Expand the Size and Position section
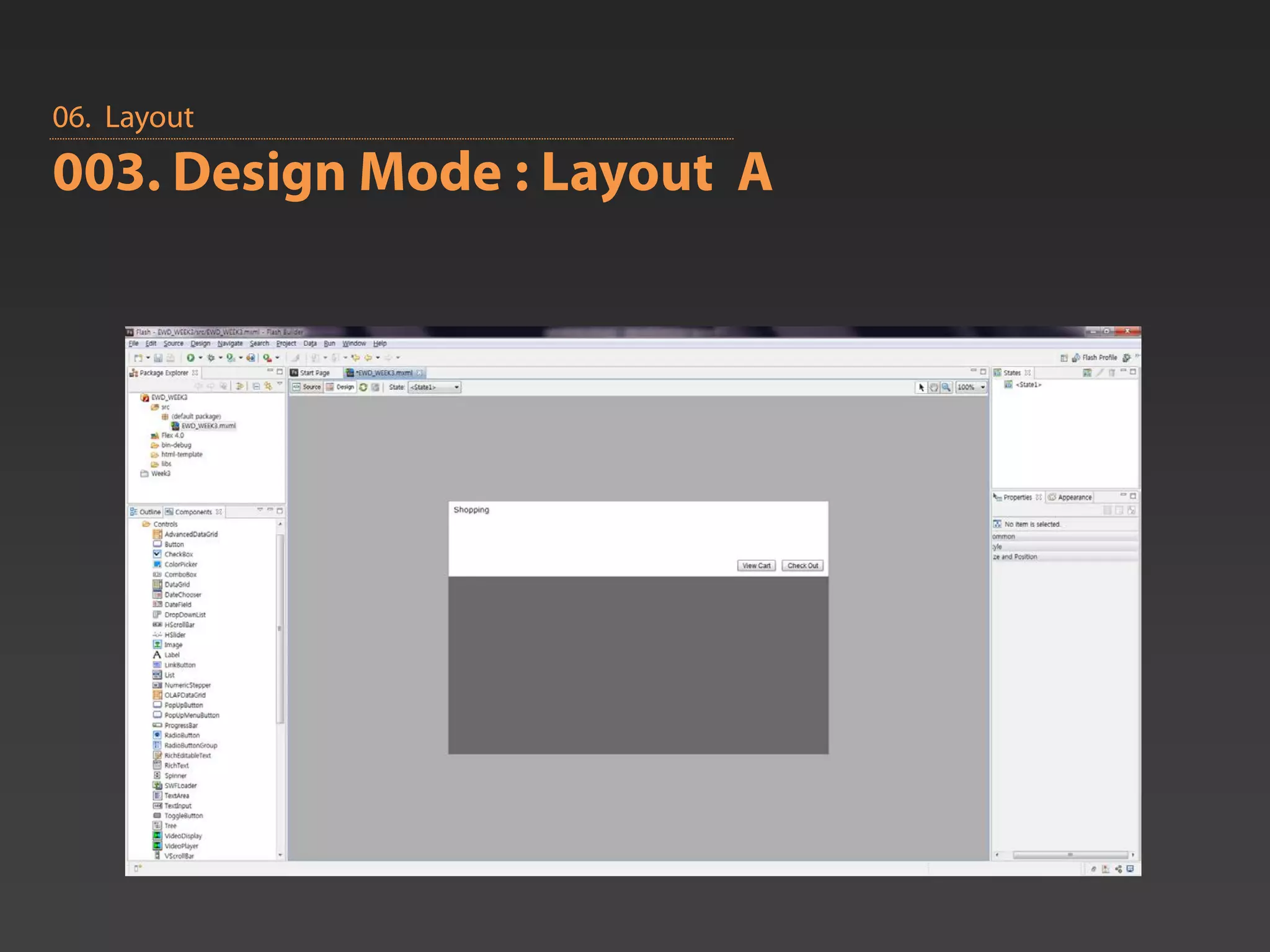Screen dimensions: 1270x952 tap(1065, 557)
